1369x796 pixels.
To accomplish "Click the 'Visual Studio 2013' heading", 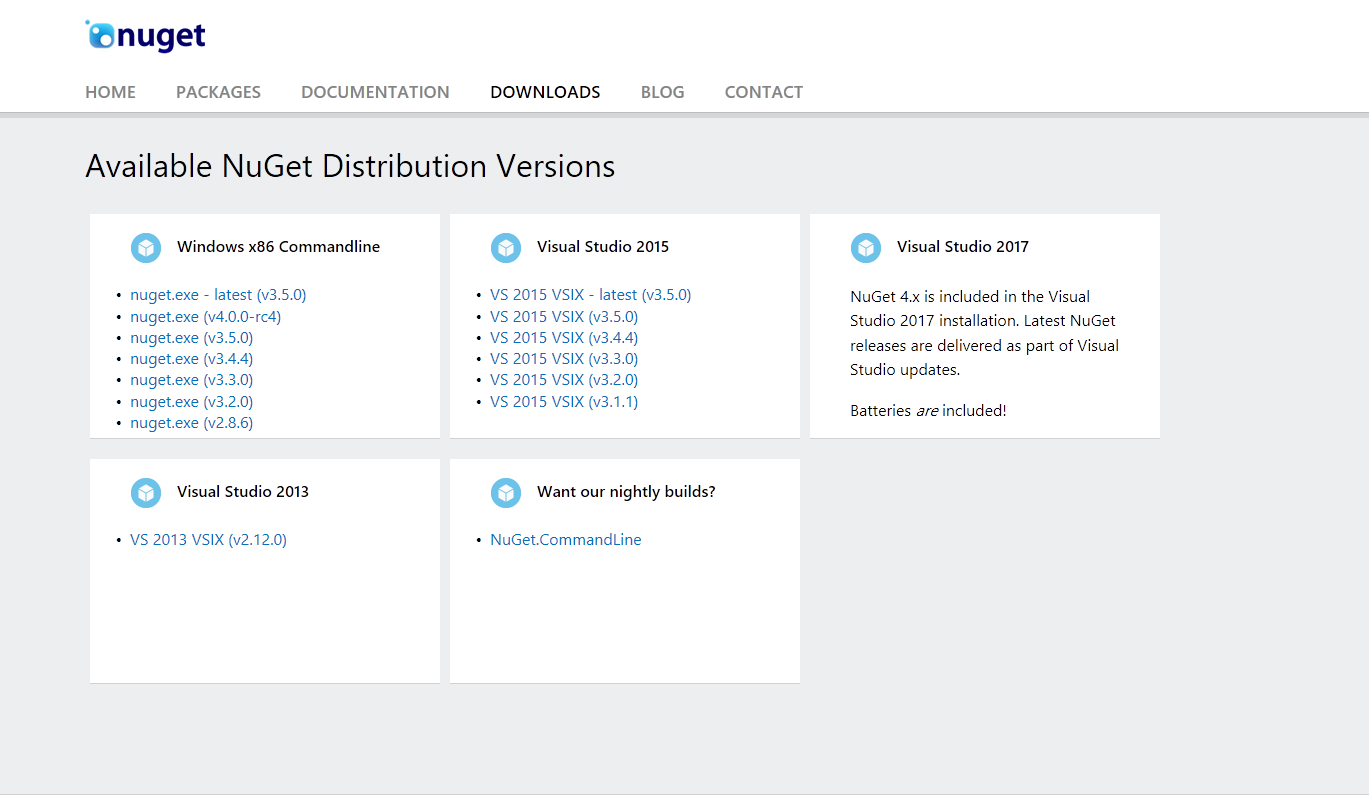I will (243, 492).
